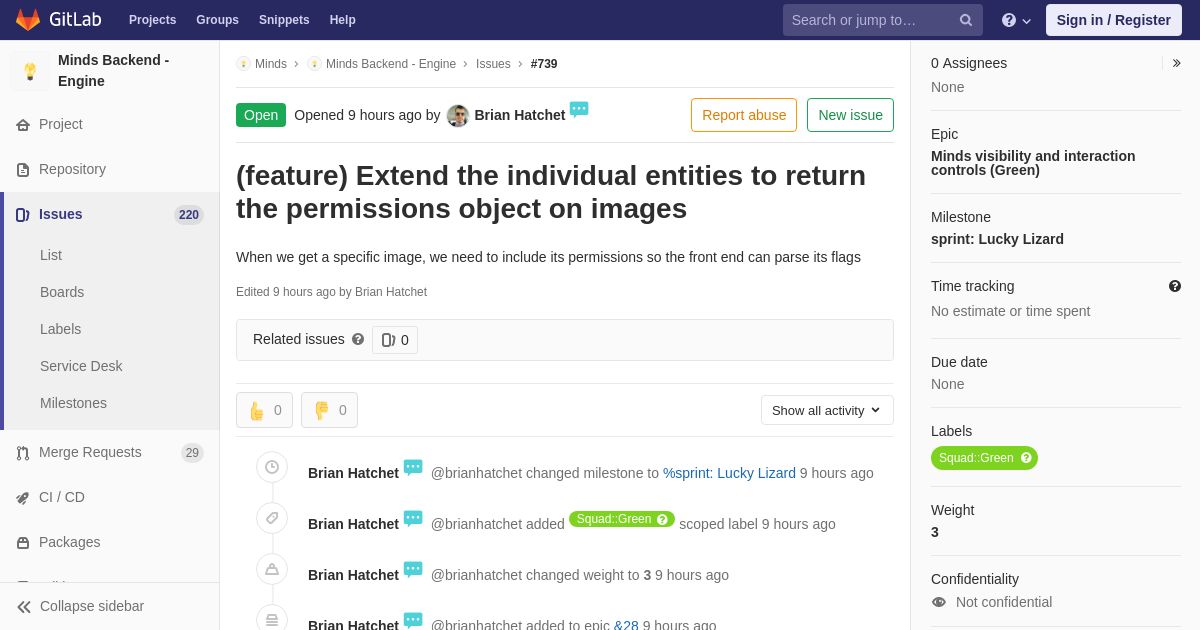This screenshot has height=630, width=1200.
Task: Click the label tag activity icon
Action: 272,518
